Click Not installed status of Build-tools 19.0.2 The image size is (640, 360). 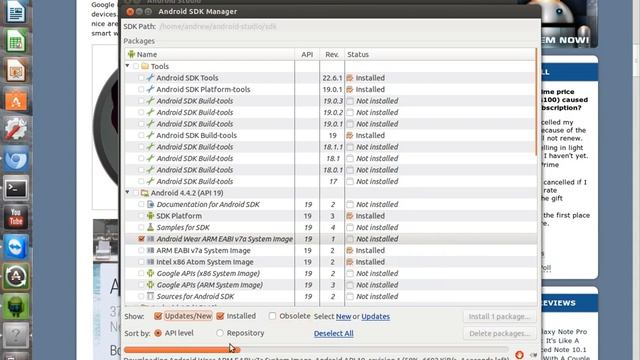click(x=377, y=112)
